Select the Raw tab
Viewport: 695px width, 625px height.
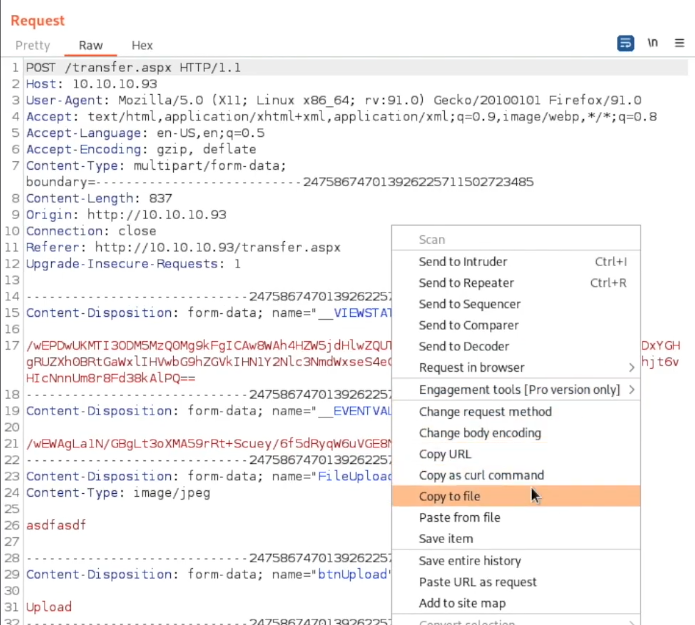[x=91, y=46]
